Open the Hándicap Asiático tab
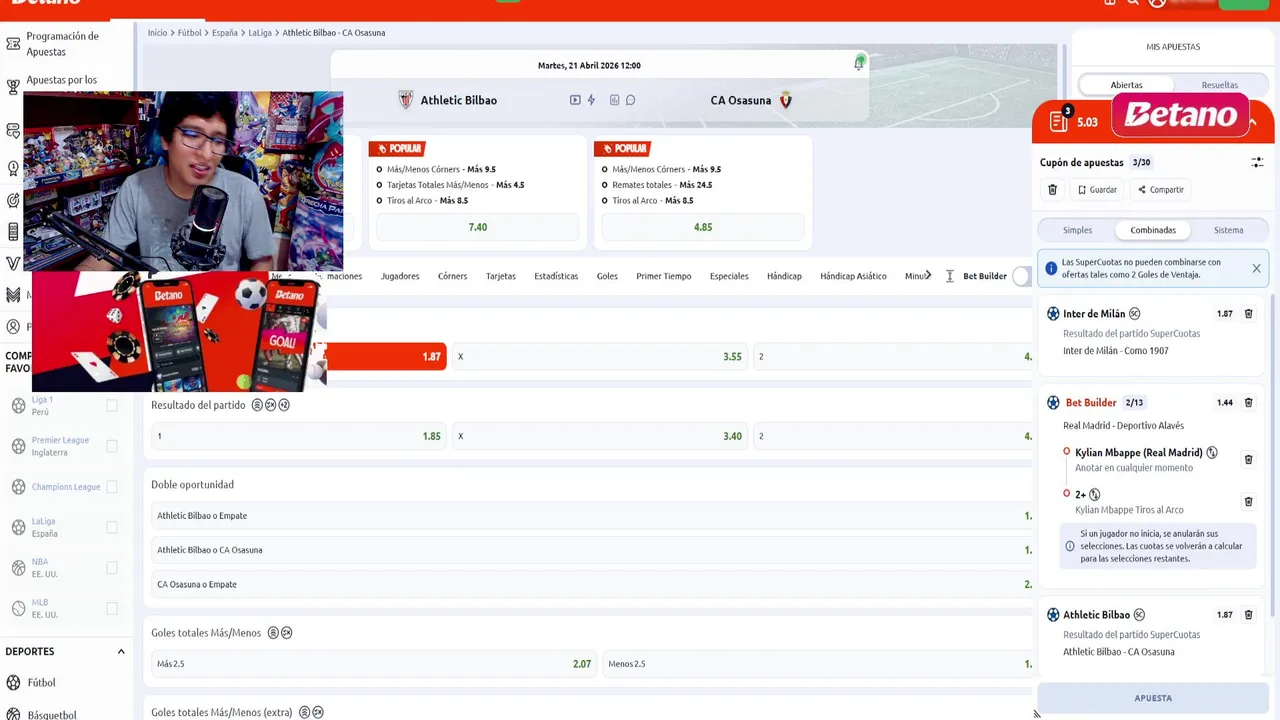 [853, 276]
